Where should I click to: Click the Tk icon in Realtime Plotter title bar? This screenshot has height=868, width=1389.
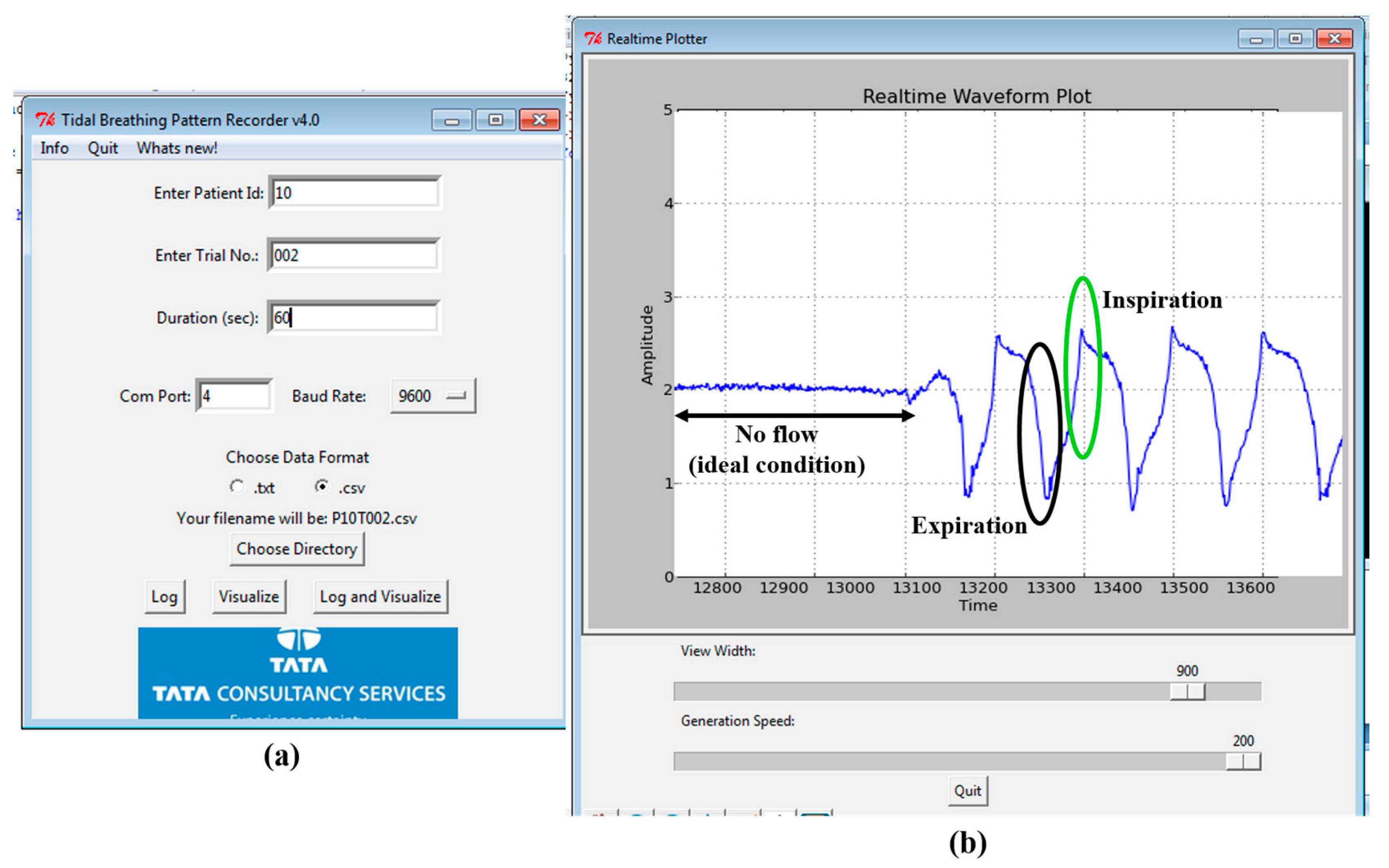[593, 38]
